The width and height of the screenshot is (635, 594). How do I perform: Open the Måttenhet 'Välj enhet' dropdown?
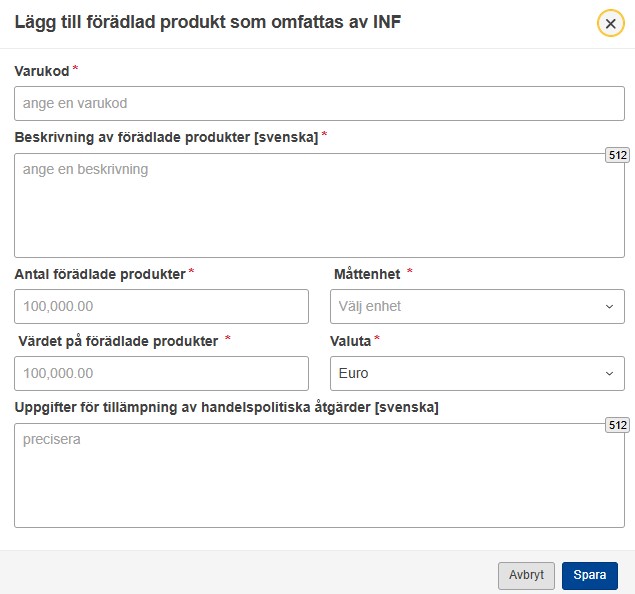click(477, 306)
